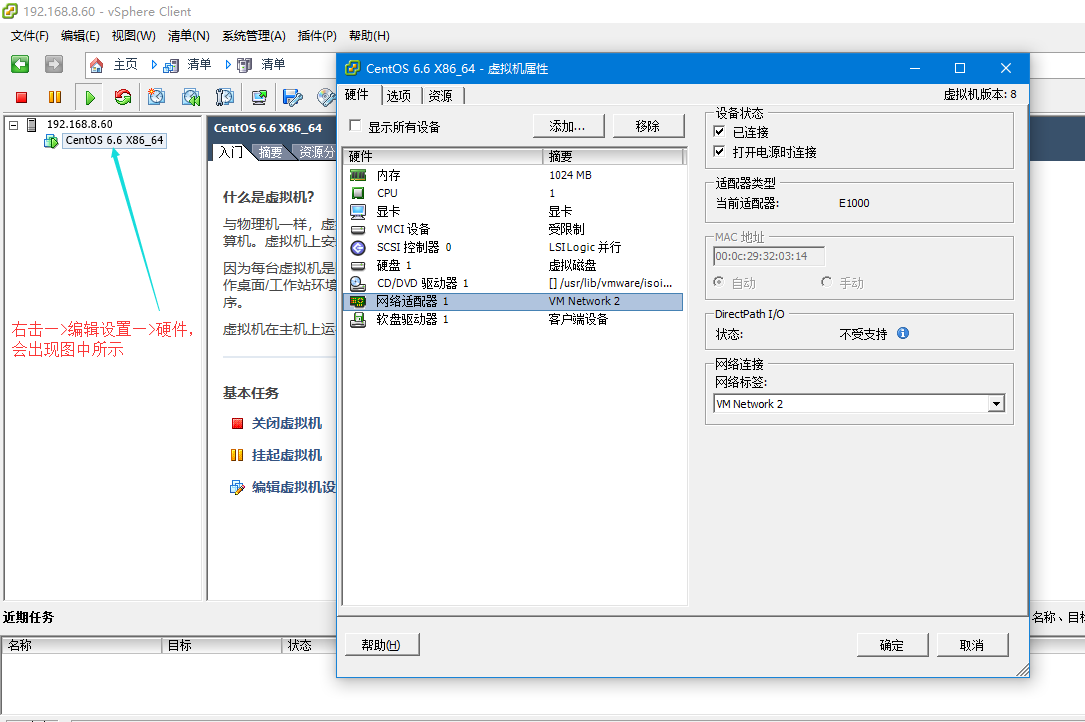Screen dimensions: 1085x722
Task: Open the 编辑(E) menu
Action: [x=80, y=36]
